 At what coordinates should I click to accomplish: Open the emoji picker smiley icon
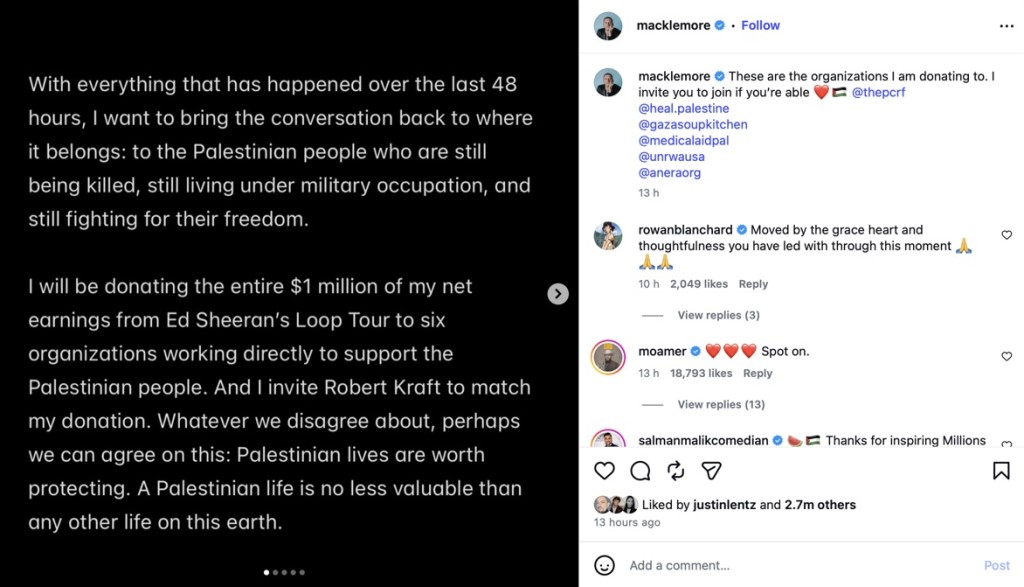point(604,565)
